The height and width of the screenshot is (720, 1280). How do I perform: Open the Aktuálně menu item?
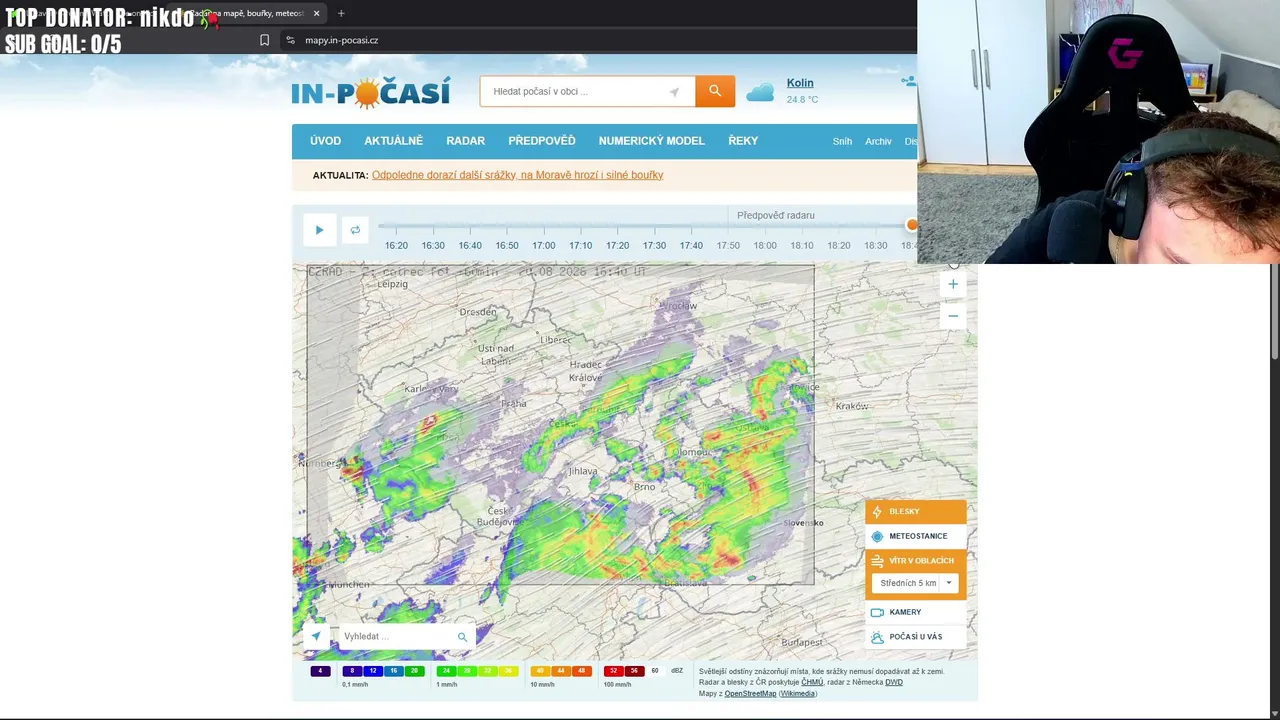point(393,141)
